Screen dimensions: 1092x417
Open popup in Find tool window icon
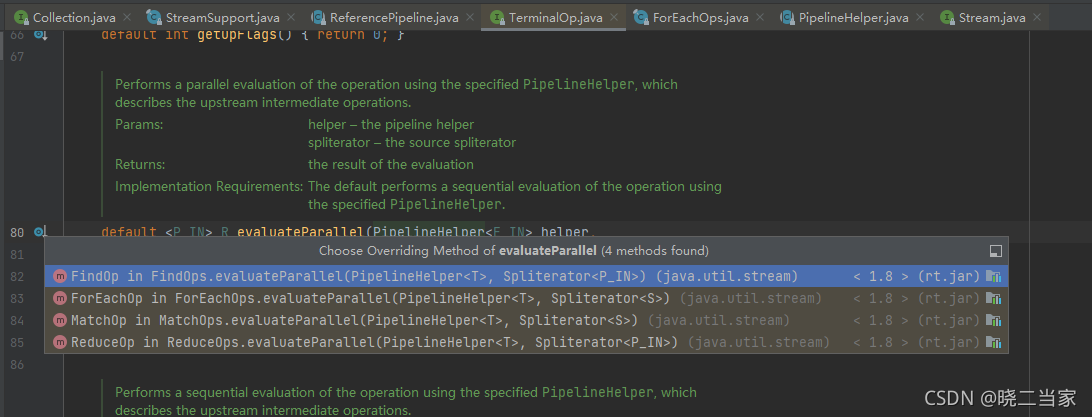[x=995, y=251]
